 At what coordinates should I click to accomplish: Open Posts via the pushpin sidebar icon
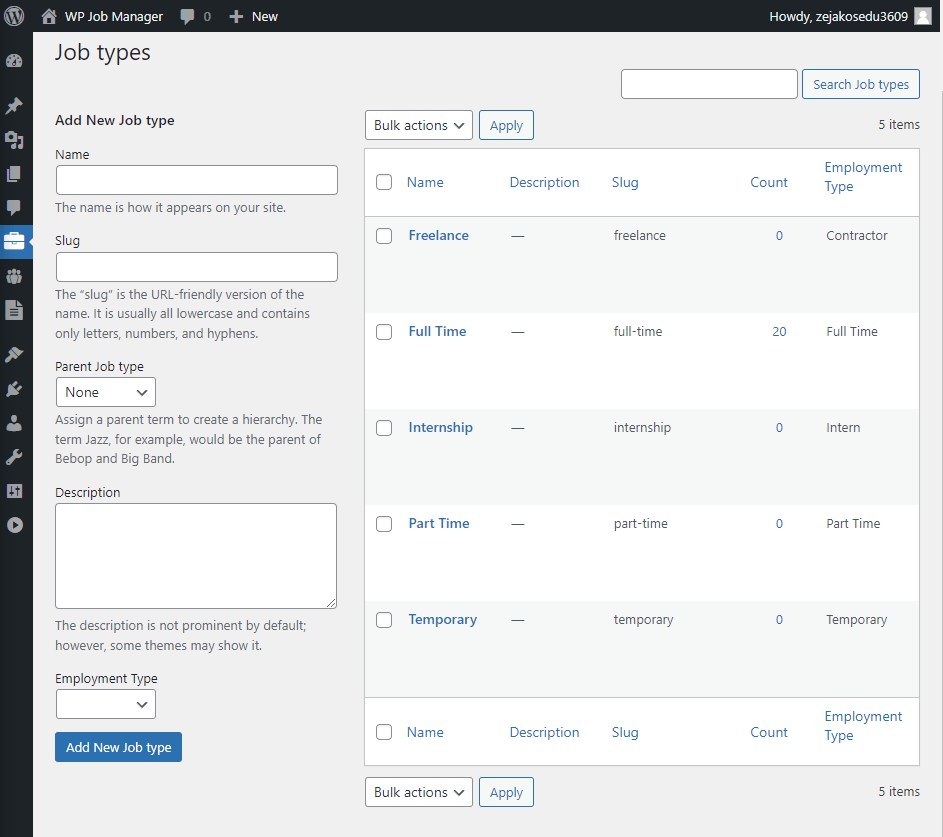(x=14, y=106)
